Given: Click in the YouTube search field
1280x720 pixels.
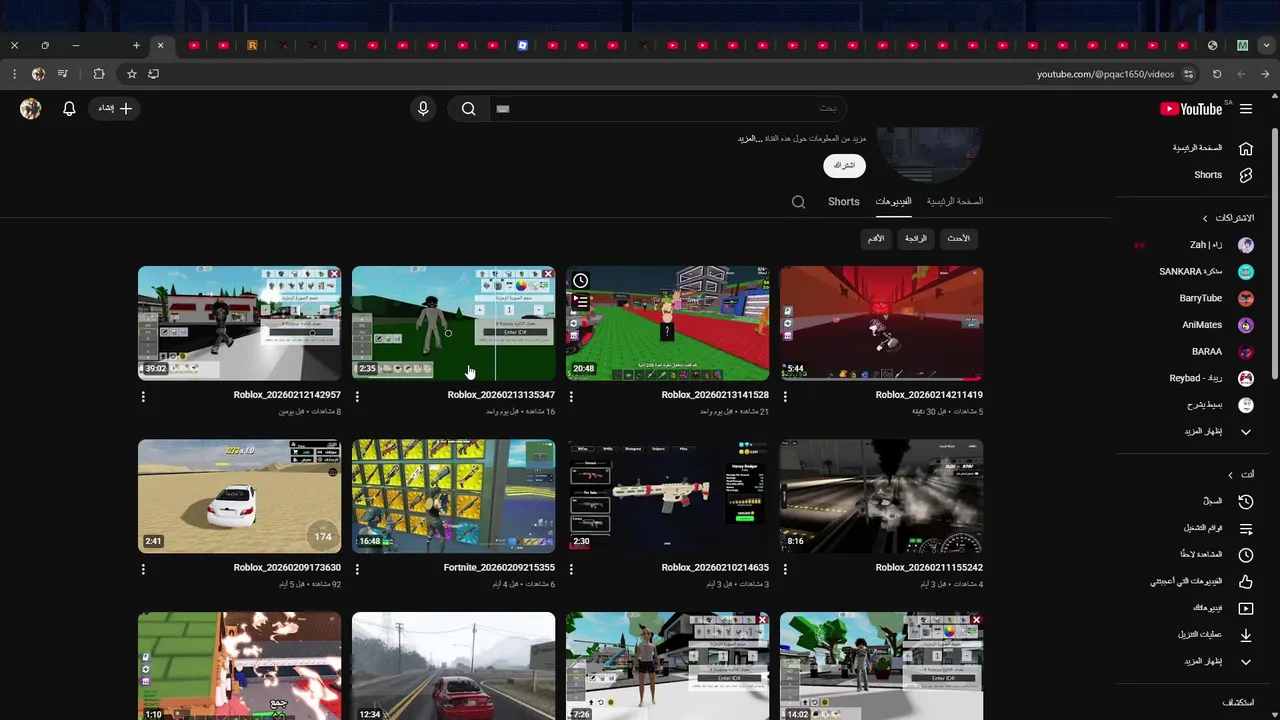Looking at the screenshot, I should click(x=668, y=109).
